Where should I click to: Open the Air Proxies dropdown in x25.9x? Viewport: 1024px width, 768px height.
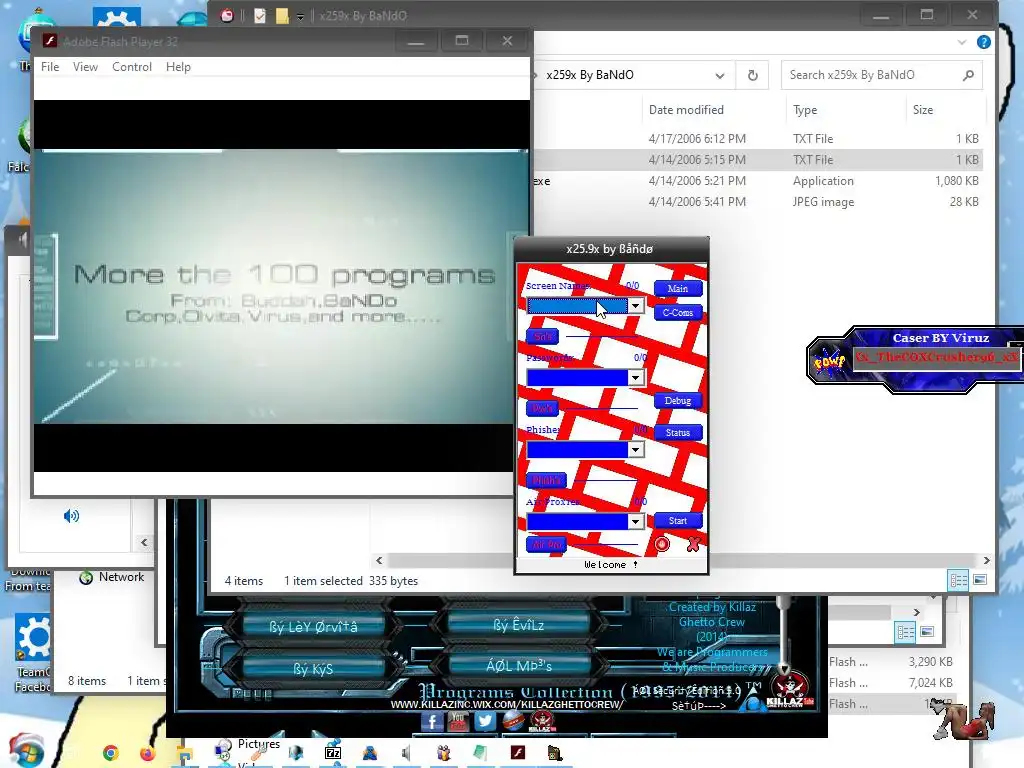coord(635,521)
